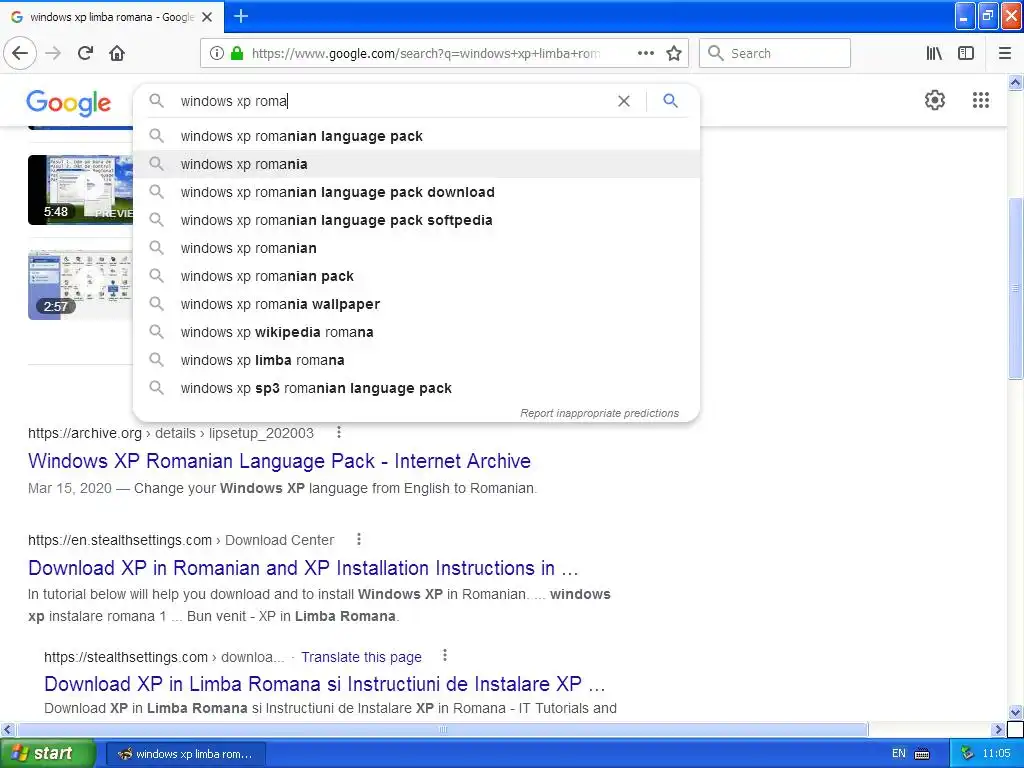Open 'Windows XP Romanian Language Pack - Internet Archive'
This screenshot has height=768, width=1024.
(280, 461)
